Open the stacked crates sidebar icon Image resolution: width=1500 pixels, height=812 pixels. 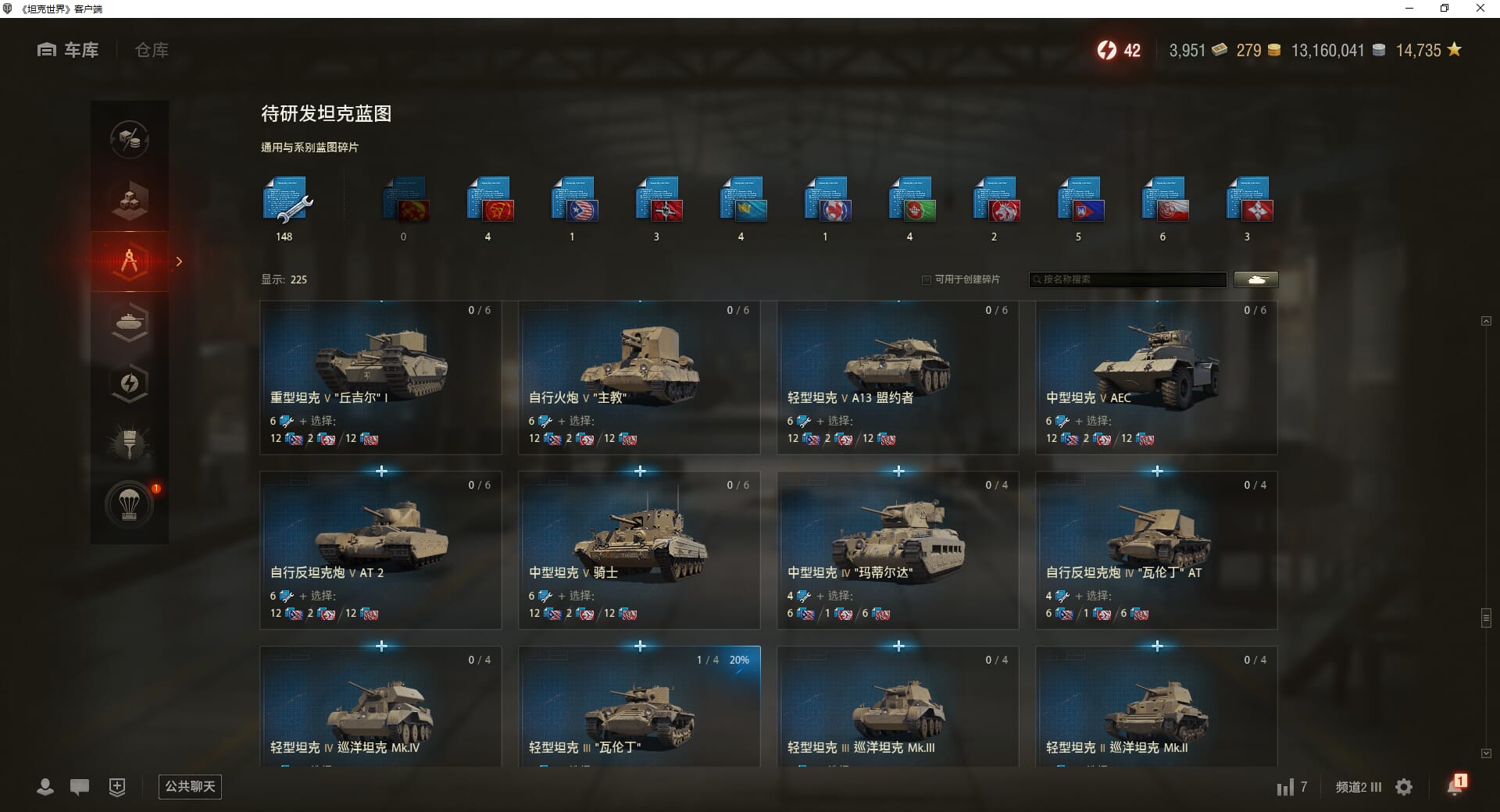130,201
